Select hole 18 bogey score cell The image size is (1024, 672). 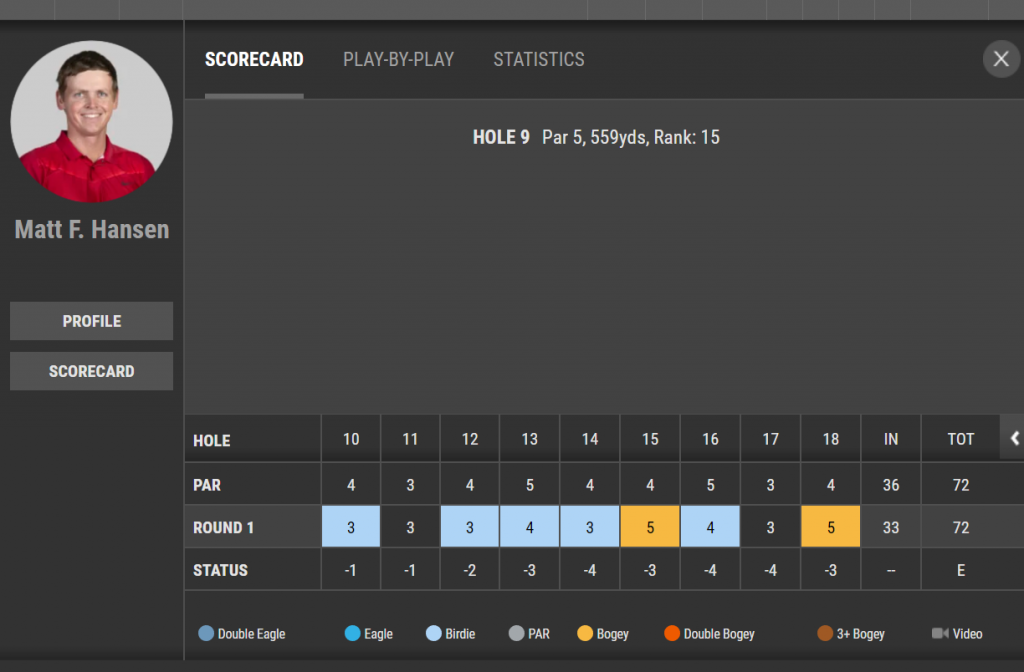coord(831,526)
